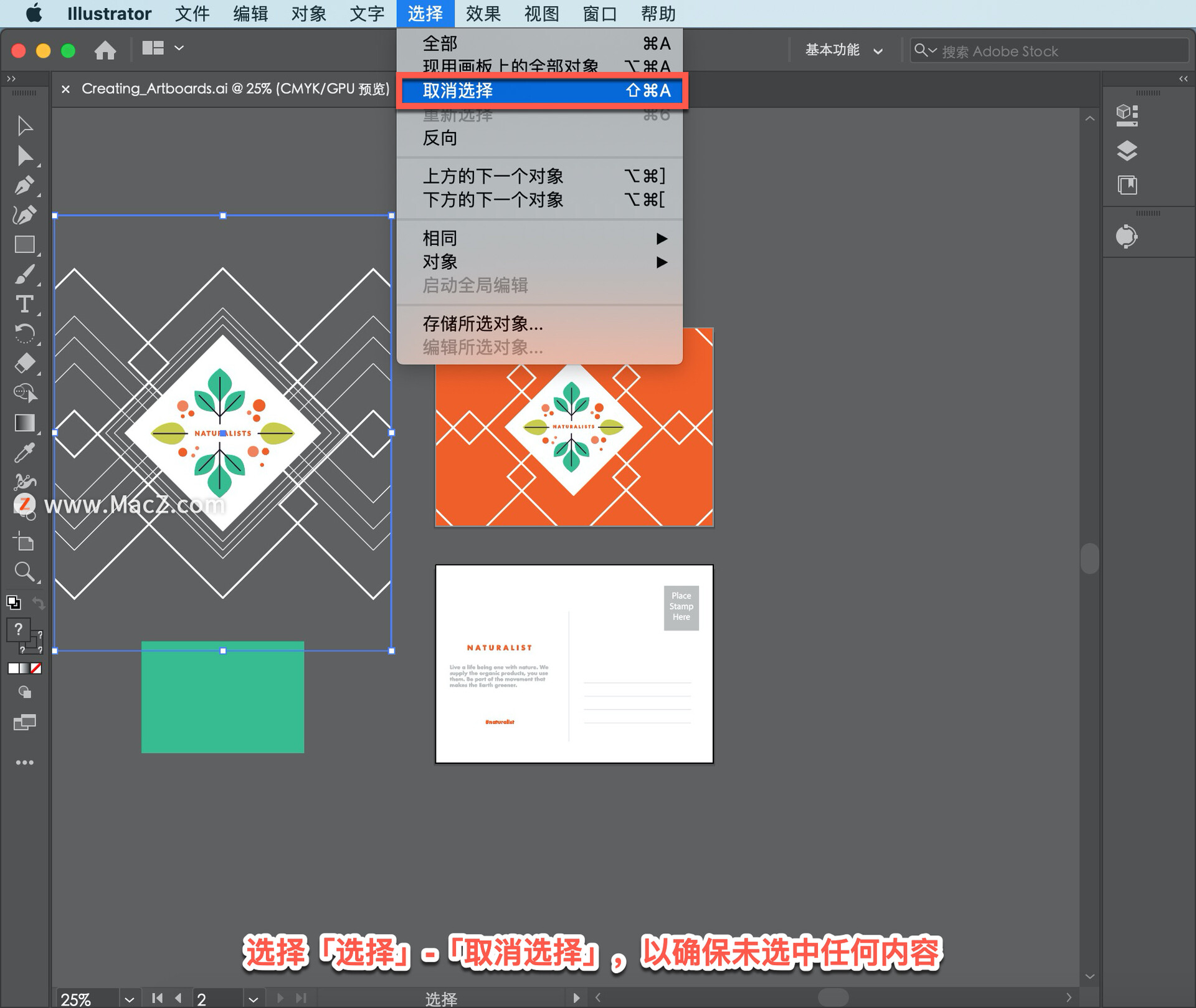Select the Selection tool arrow
The width and height of the screenshot is (1196, 1008).
pos(24,126)
